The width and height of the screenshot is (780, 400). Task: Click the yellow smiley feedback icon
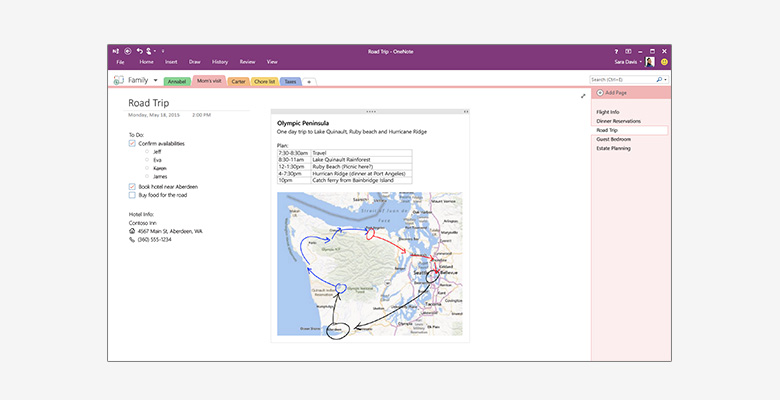point(664,62)
